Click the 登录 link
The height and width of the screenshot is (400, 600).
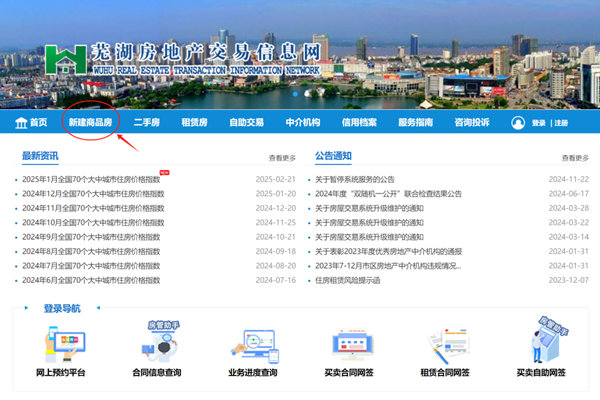539,123
